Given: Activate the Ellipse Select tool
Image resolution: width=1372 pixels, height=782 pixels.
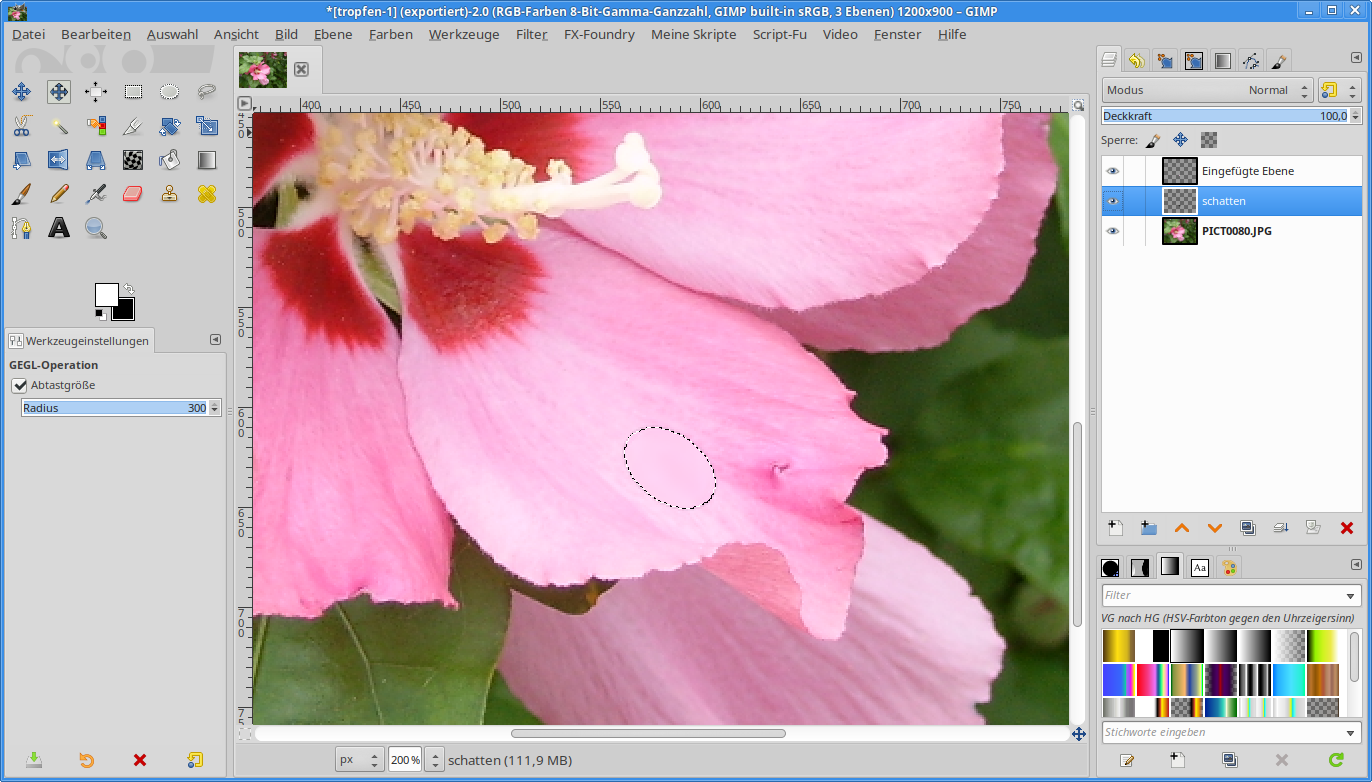Looking at the screenshot, I should (170, 92).
